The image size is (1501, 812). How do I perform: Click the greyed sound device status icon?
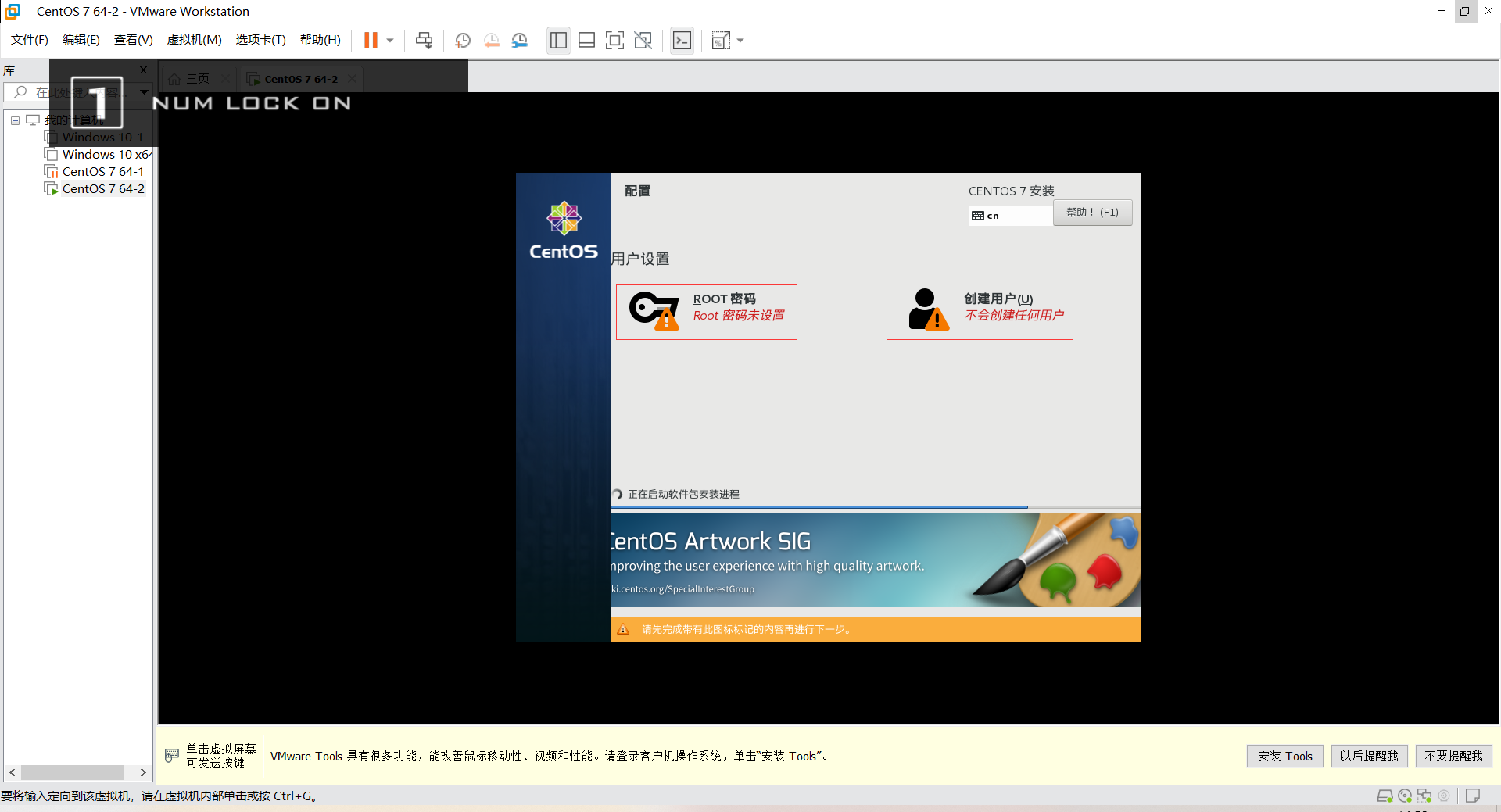[1444, 796]
